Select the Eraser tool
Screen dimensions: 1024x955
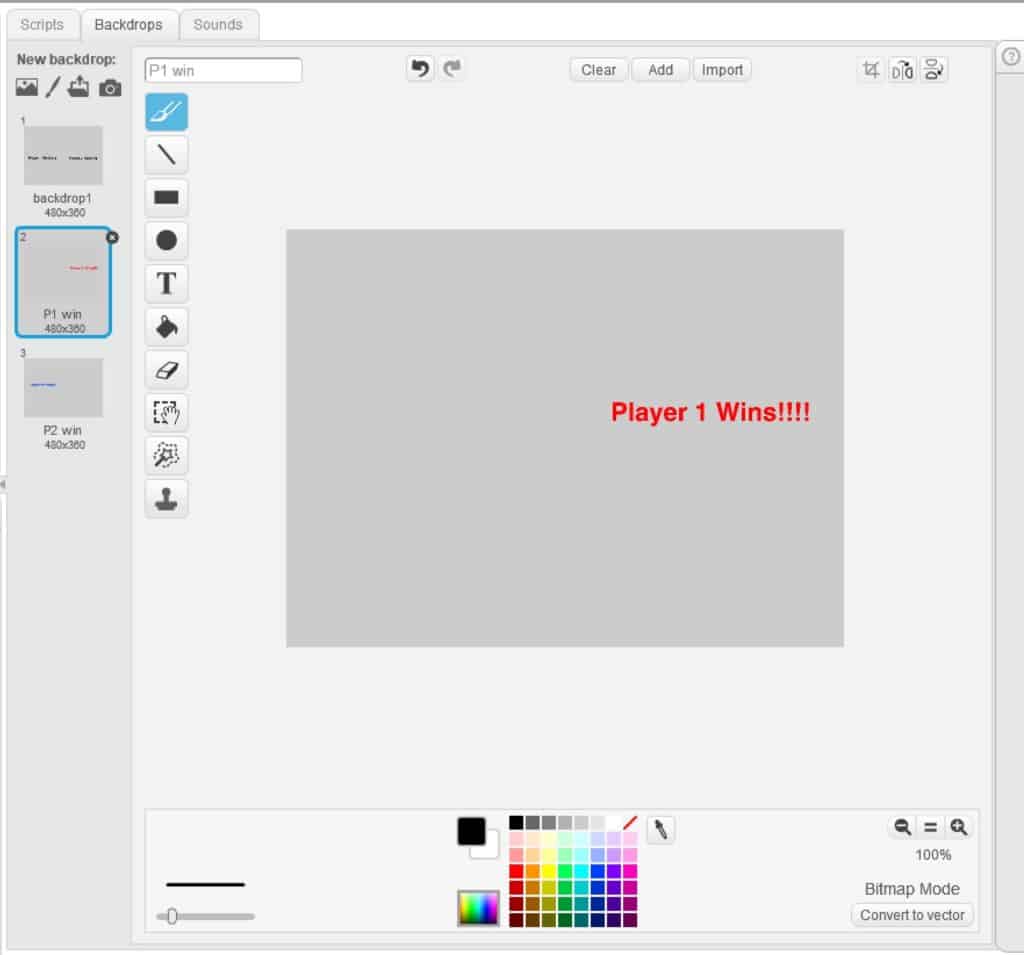[166, 370]
